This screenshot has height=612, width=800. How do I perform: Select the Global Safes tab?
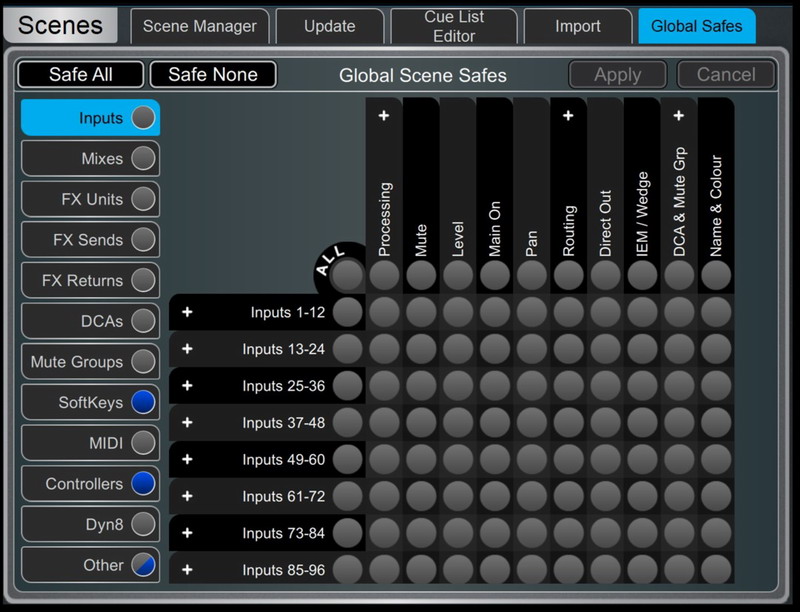coord(696,26)
